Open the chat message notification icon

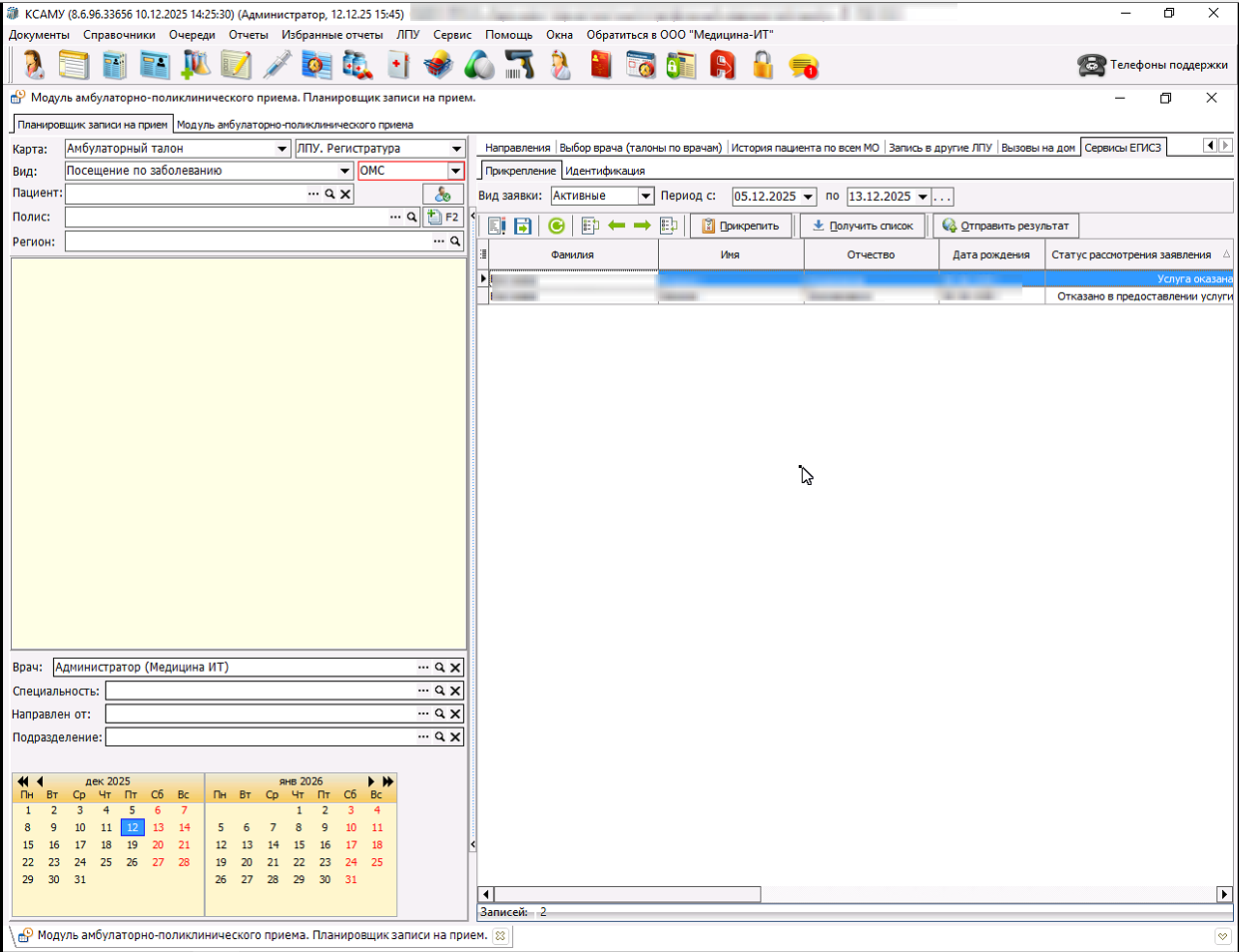click(x=803, y=66)
